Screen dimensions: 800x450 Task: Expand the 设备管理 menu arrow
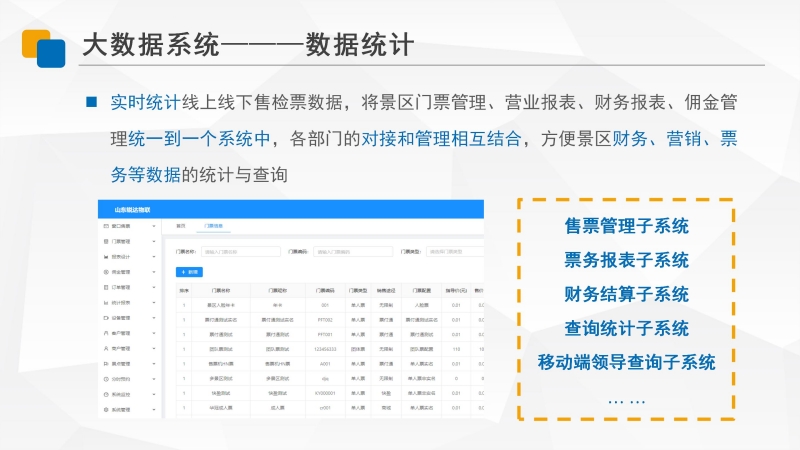(154, 318)
